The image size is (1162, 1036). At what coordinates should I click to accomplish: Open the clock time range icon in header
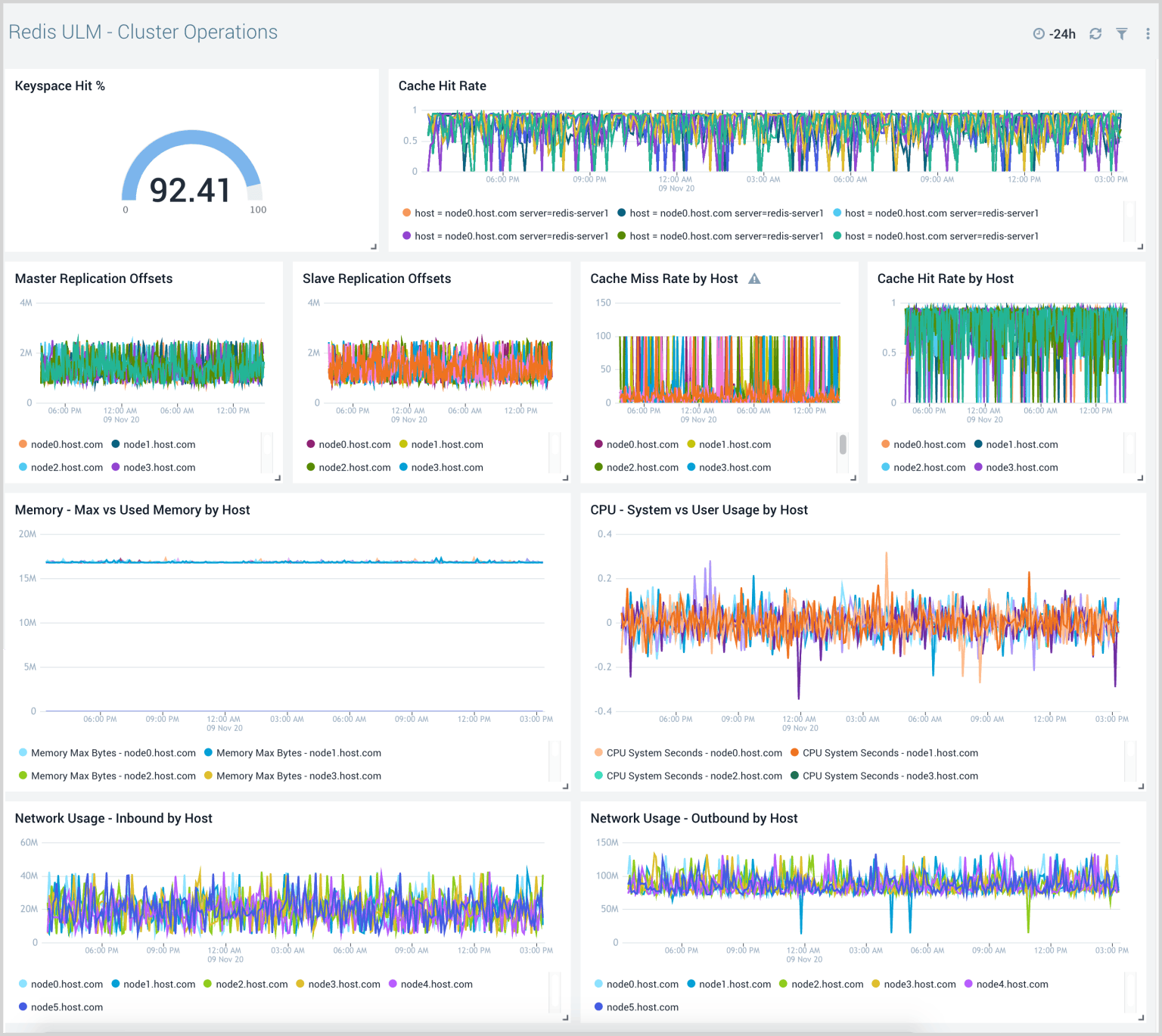[x=1038, y=33]
